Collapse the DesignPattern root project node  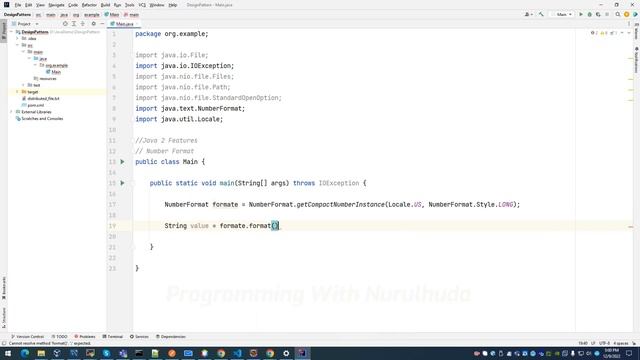coord(12,32)
